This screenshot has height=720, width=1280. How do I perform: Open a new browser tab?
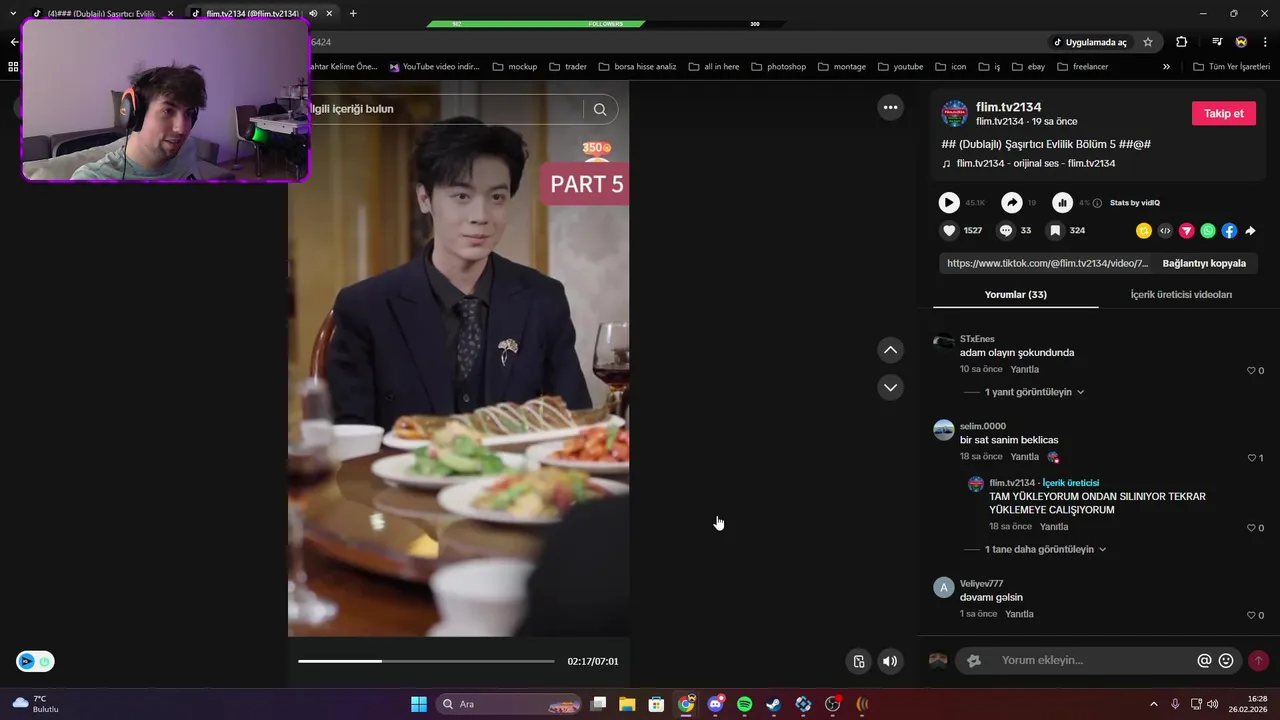[353, 13]
